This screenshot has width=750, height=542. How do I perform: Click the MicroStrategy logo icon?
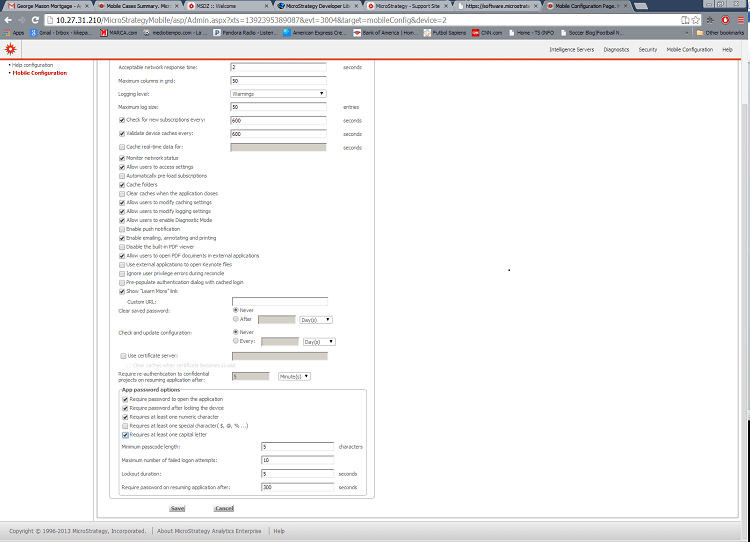pos(9,49)
